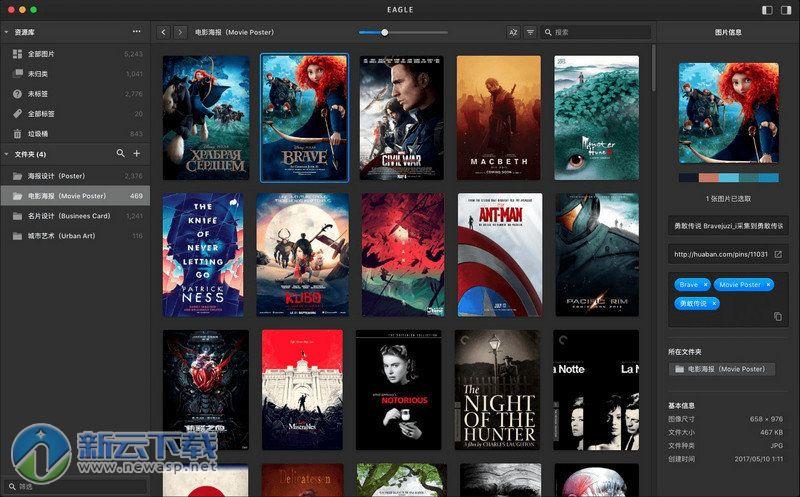Image resolution: width=800 pixels, height=497 pixels.
Task: Open the 城市艺术 (Urban Art) folder
Action: coord(75,235)
